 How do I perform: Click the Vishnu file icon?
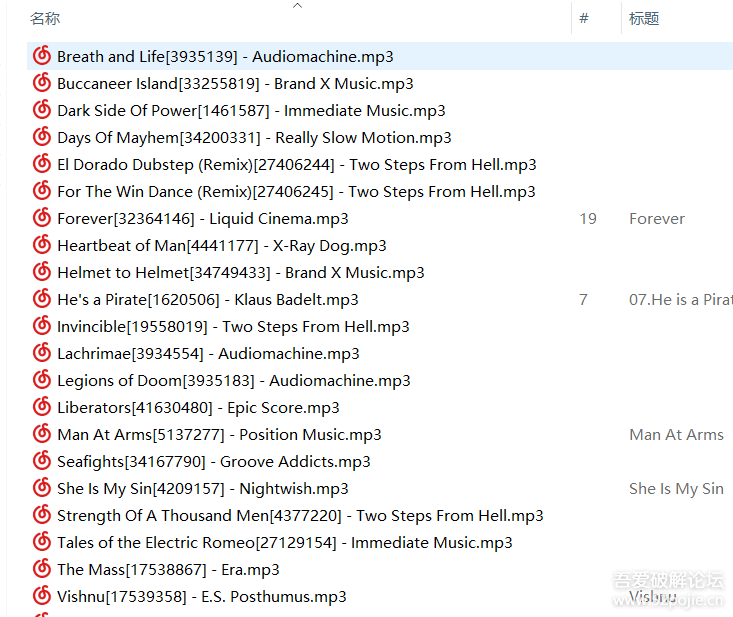(42, 595)
